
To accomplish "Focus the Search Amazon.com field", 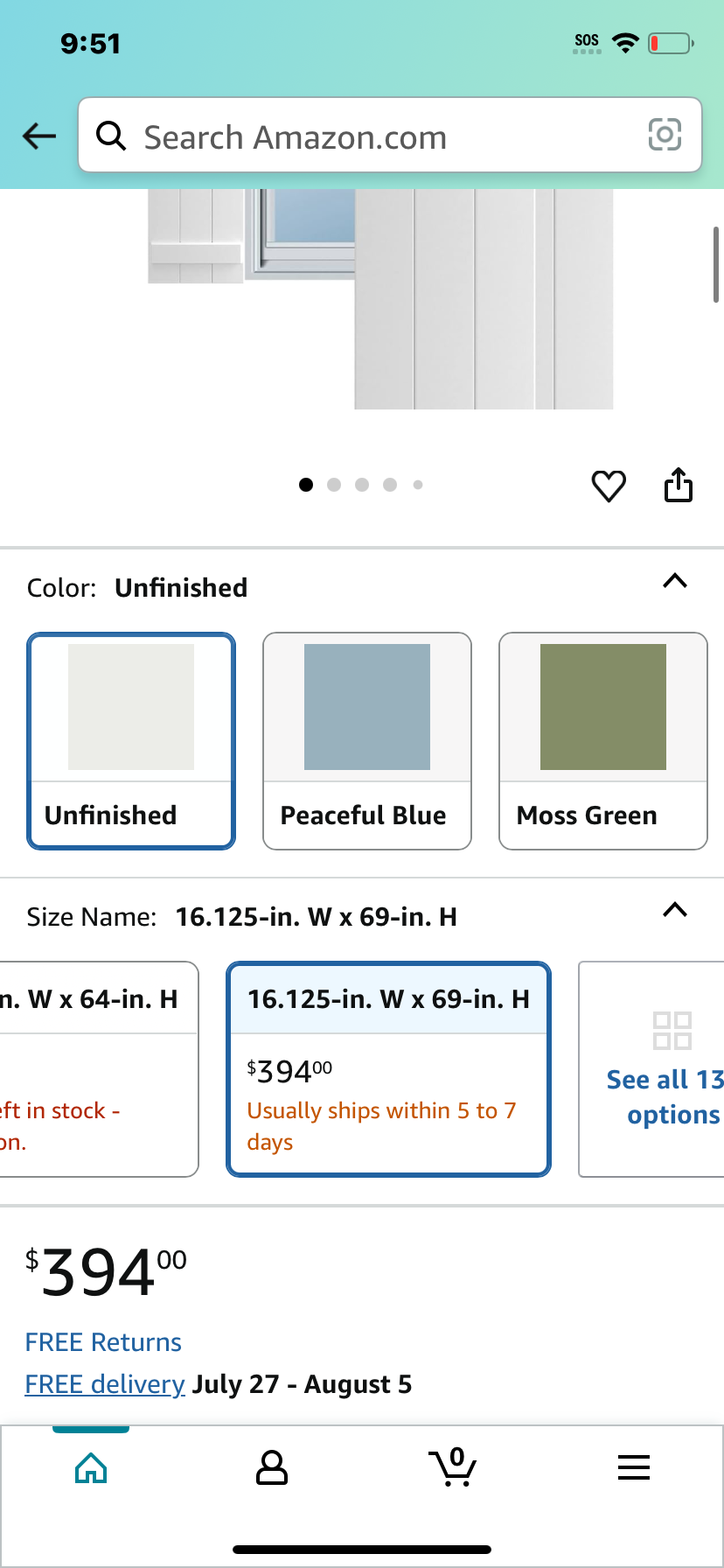I will [x=390, y=135].
